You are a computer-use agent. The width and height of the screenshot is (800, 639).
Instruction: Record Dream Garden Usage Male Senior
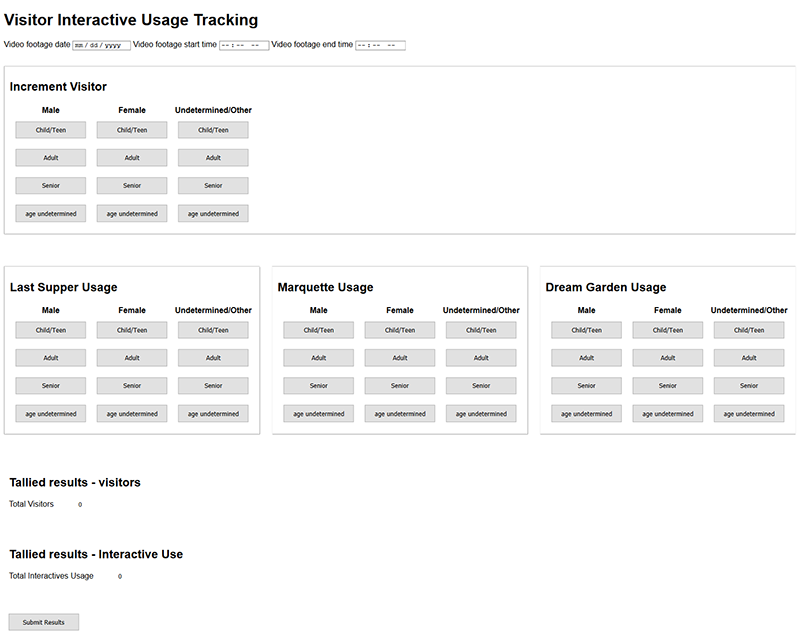click(586, 386)
